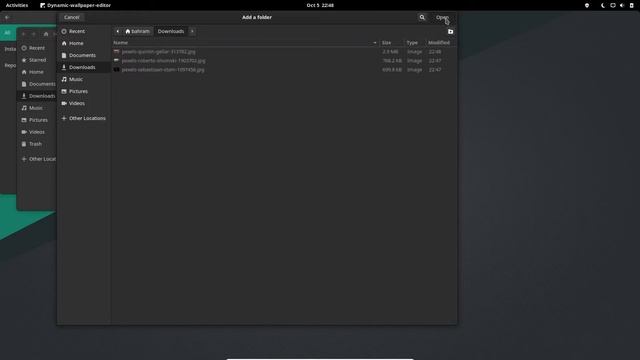Click the Pictures icon in dialog sidebar
The width and height of the screenshot is (640, 360).
[x=64, y=91]
